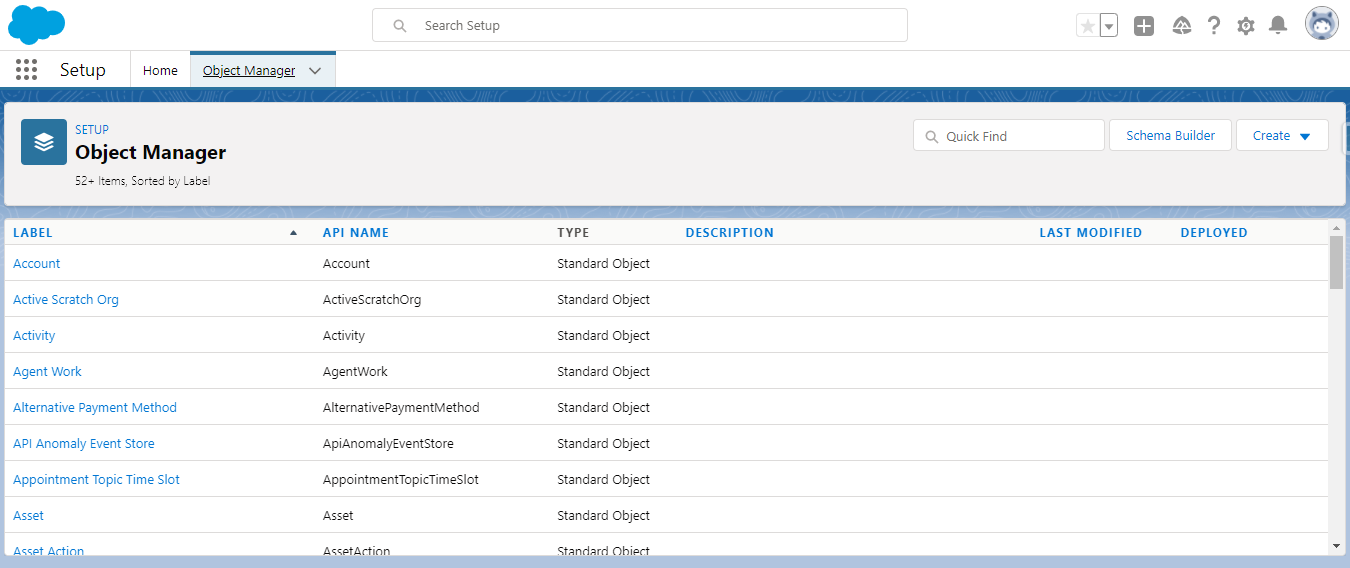Open Alternative Payment Method object
The height and width of the screenshot is (568, 1350).
95,407
